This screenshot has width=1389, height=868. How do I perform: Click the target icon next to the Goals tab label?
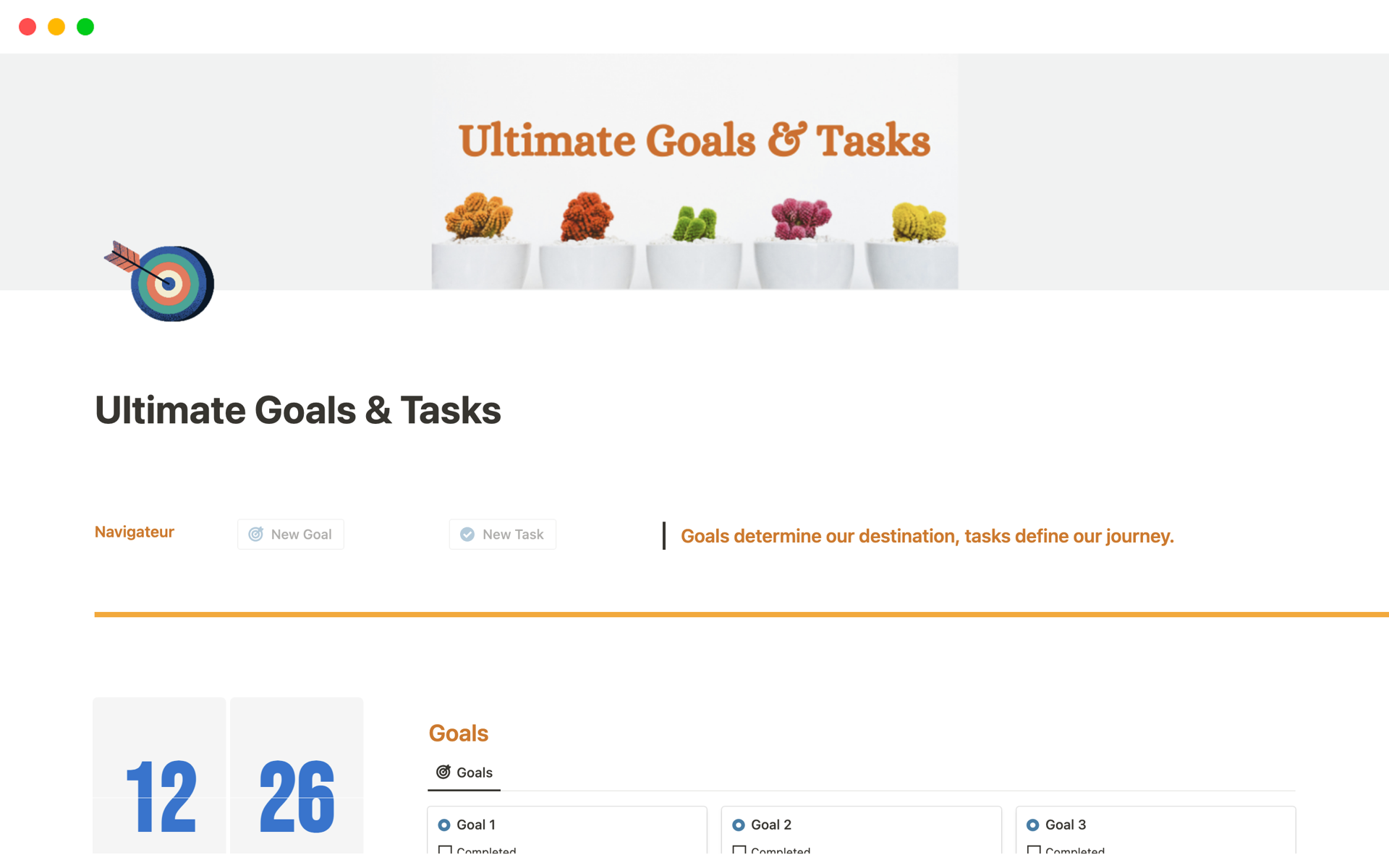tap(443, 772)
